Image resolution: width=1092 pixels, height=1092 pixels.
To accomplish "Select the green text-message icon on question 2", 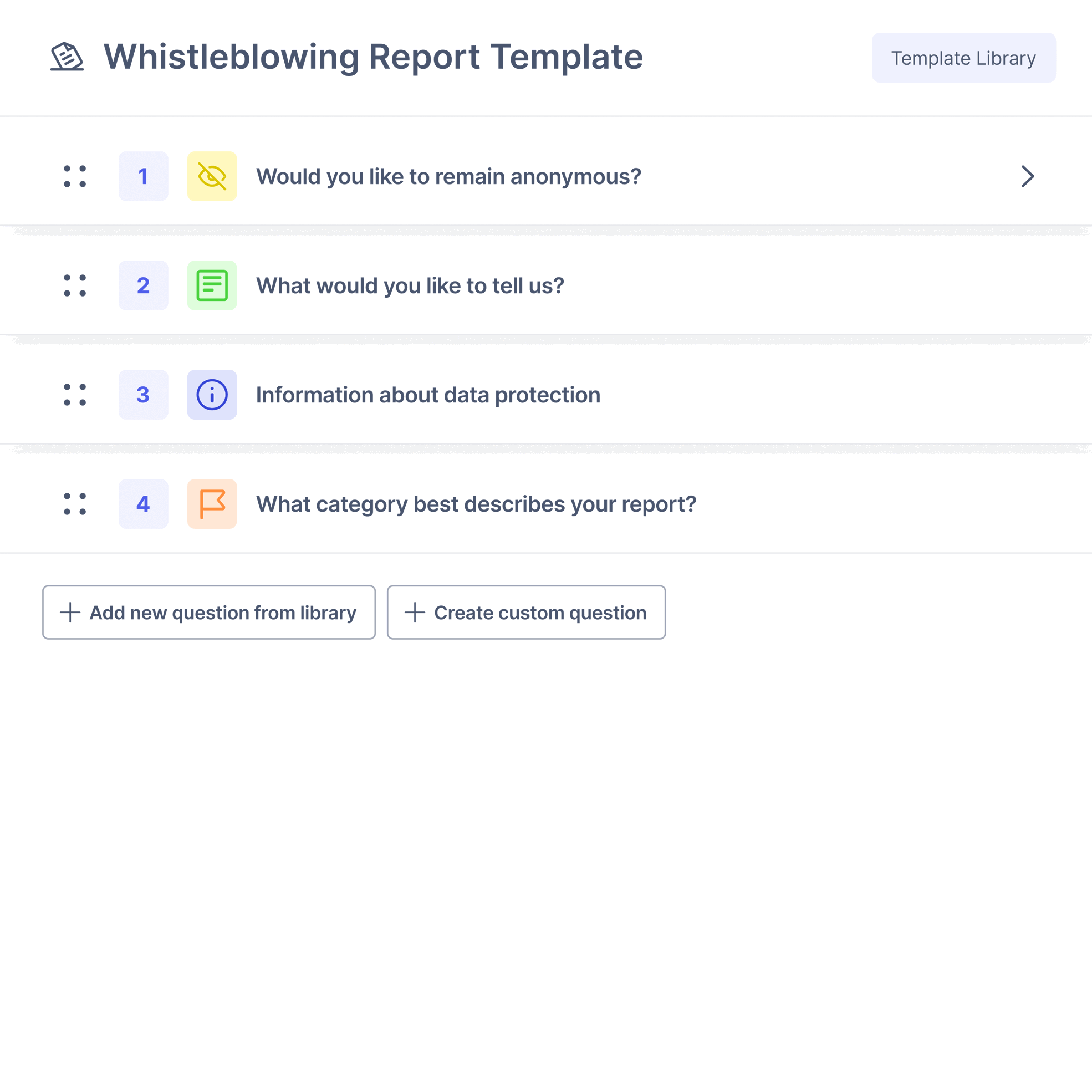I will pyautogui.click(x=212, y=285).
